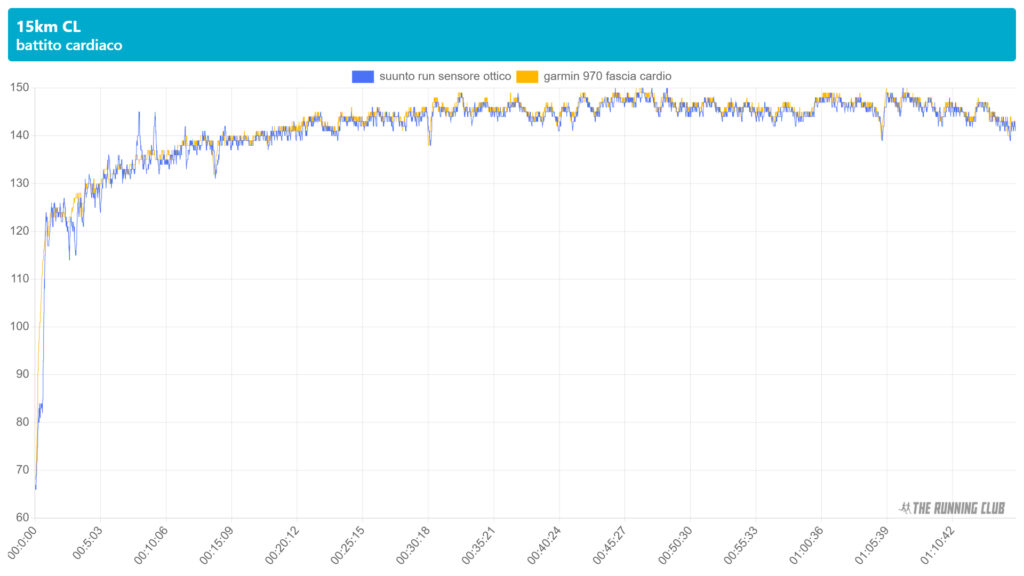Viewport: 1024px width, 576px height.
Task: Toggle the 'garmin 970 fascia cardio' series label
Action: click(x=608, y=76)
